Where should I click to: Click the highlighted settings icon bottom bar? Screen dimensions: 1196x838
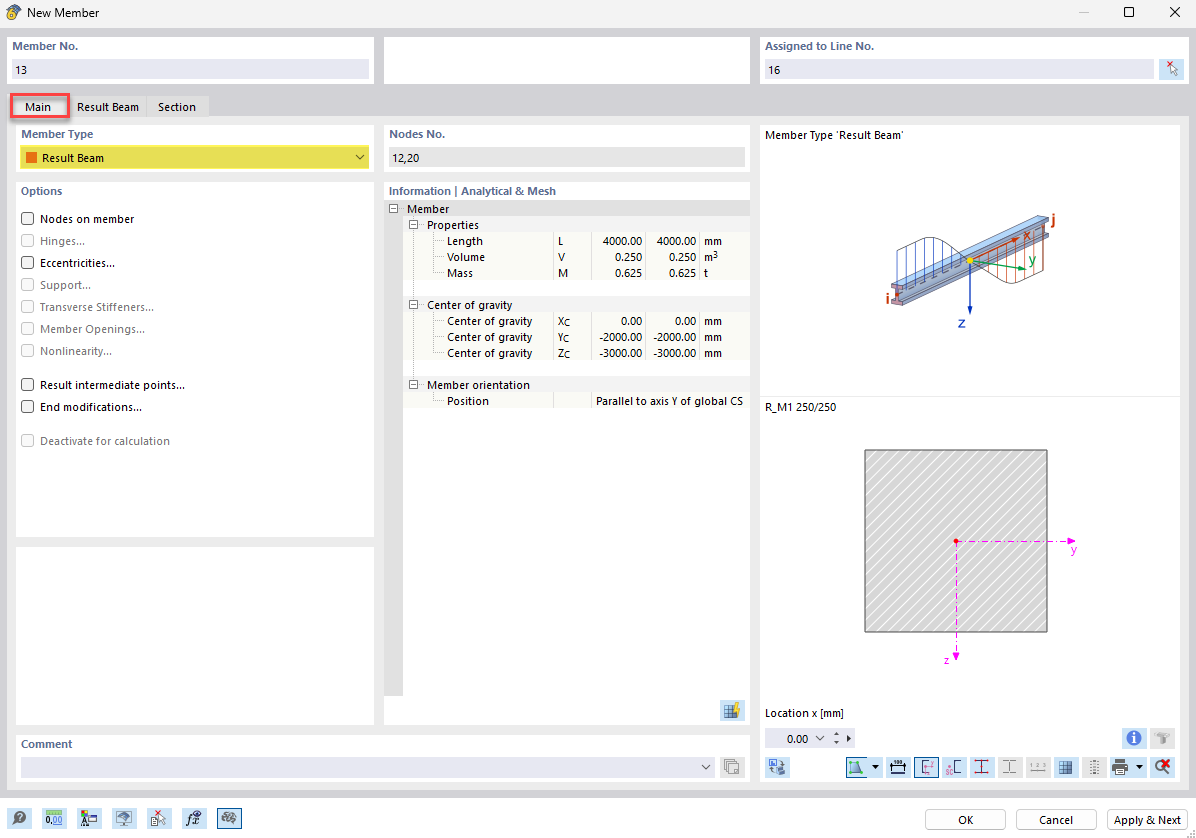(x=229, y=818)
